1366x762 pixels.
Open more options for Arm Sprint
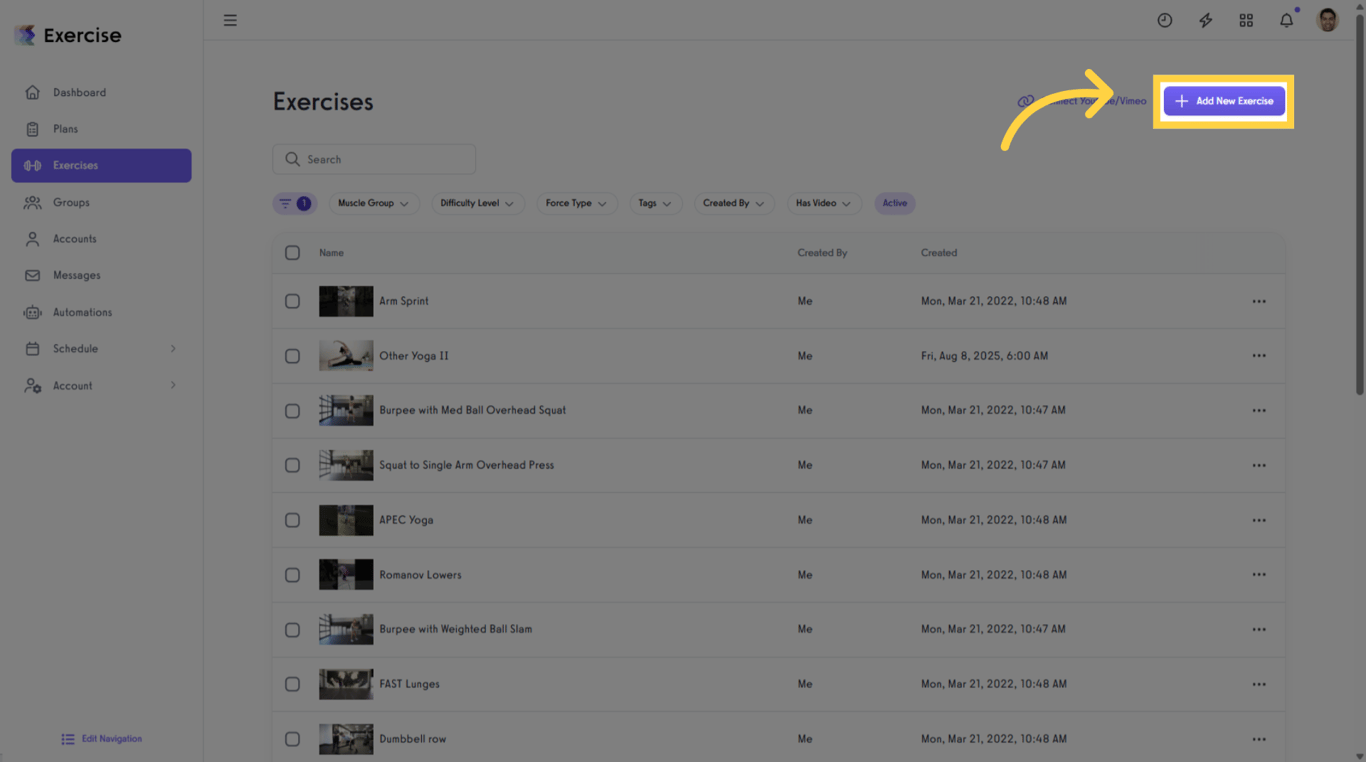click(x=1259, y=301)
